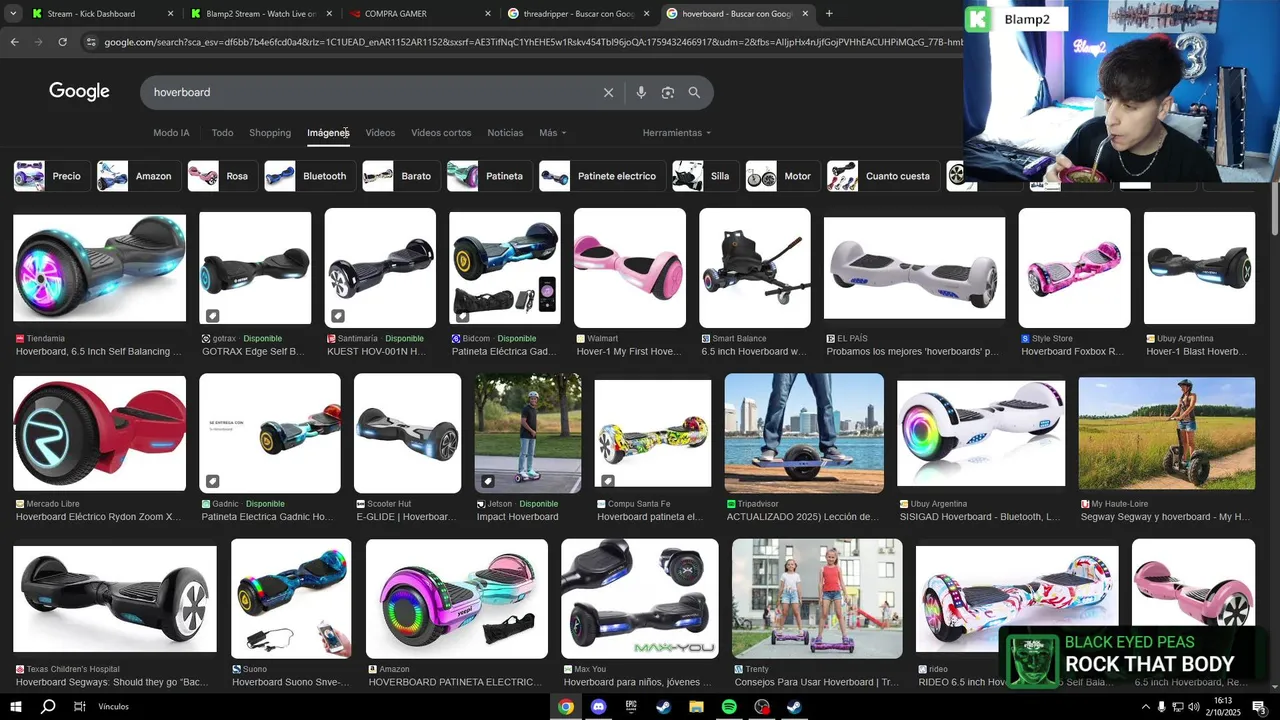Open GOTRAX Edge Self B... result link
Image resolution: width=1280 pixels, height=720 pixels.
coord(253,351)
